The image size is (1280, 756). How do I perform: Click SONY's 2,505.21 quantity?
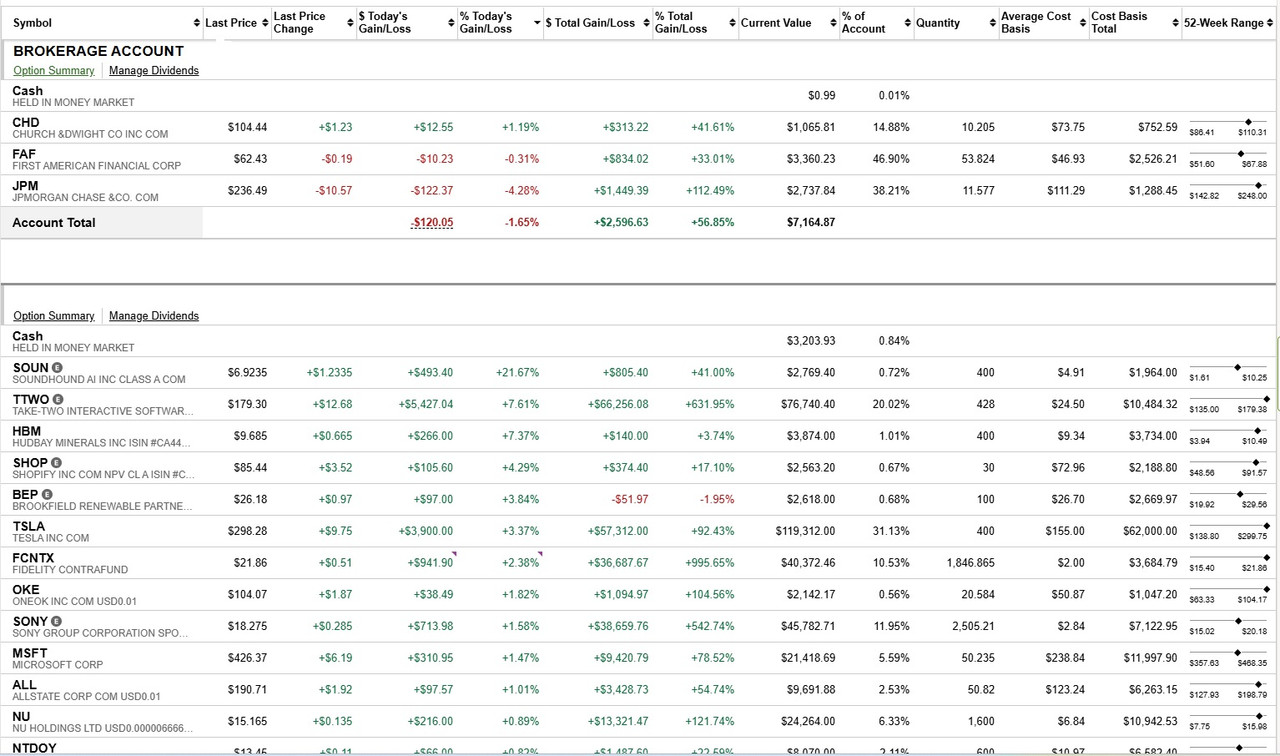(973, 626)
